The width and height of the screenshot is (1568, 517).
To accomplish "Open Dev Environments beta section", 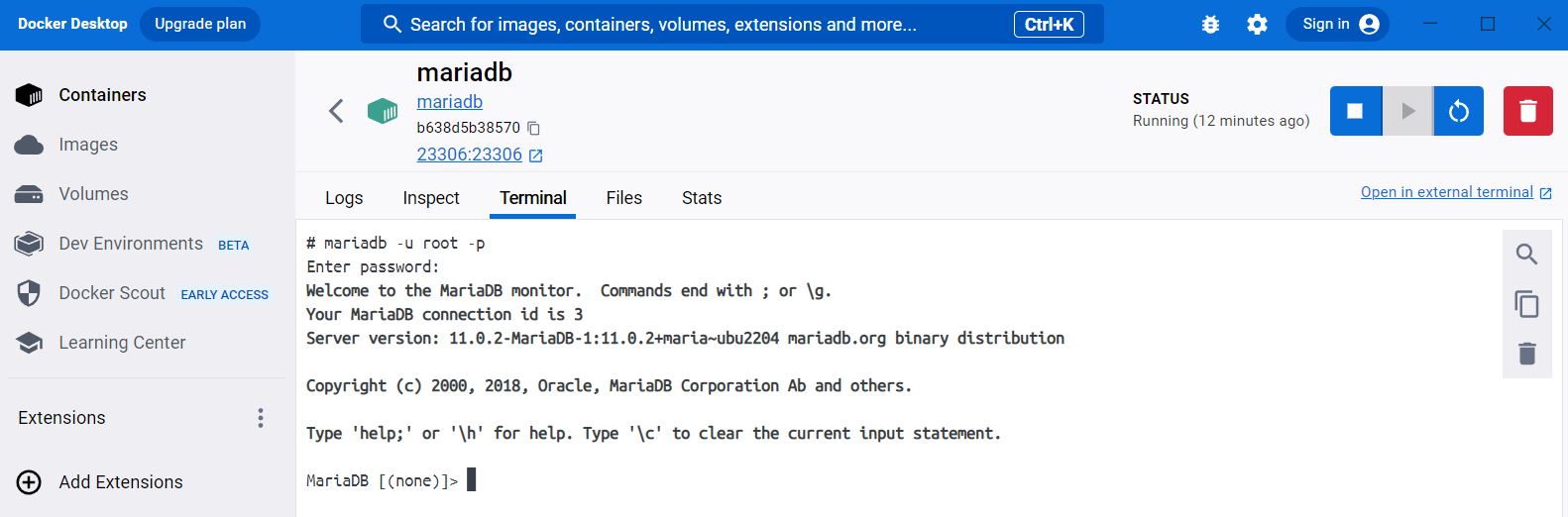I will pyautogui.click(x=132, y=244).
